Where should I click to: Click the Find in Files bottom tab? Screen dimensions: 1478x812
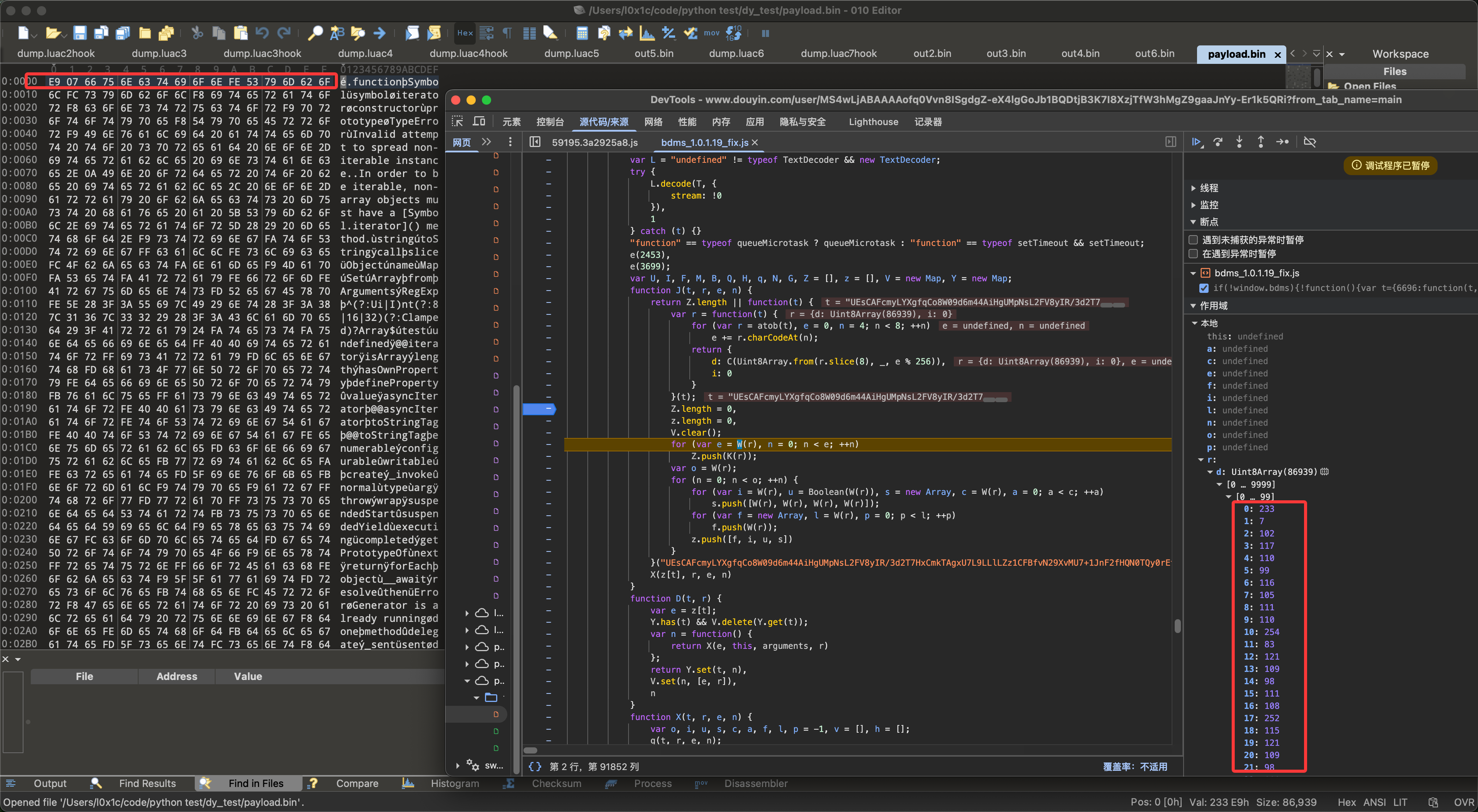tap(255, 783)
